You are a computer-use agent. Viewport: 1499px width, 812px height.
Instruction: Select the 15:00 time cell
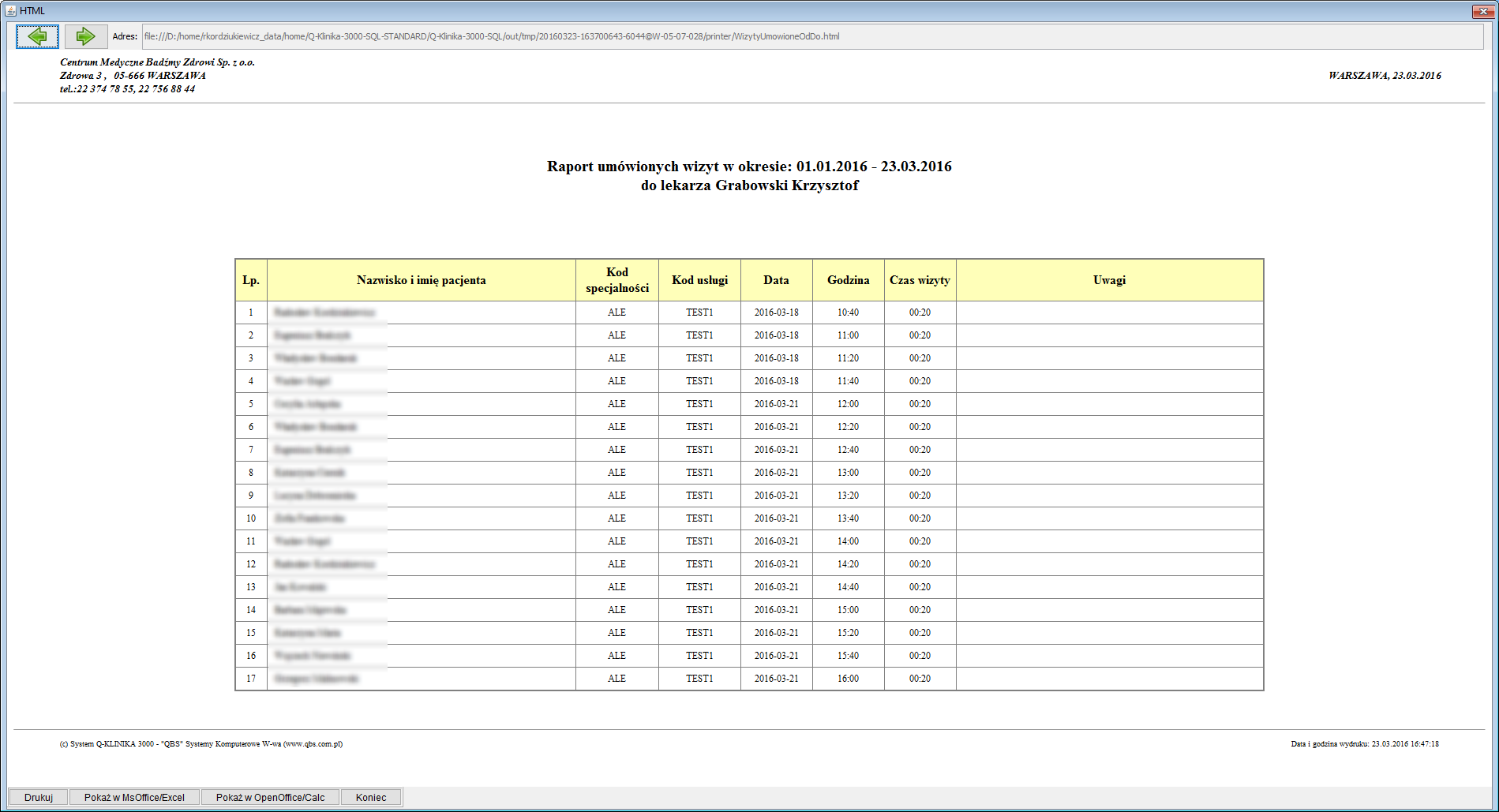849,610
